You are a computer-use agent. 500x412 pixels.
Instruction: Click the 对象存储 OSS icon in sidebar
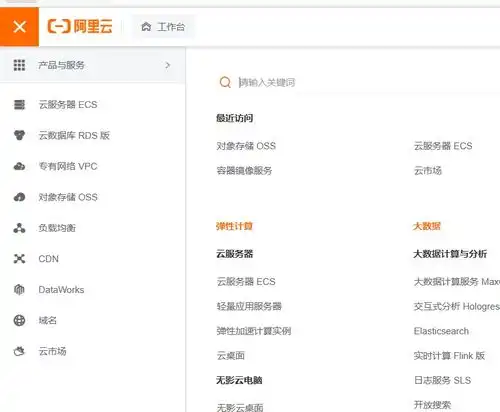tap(19, 197)
